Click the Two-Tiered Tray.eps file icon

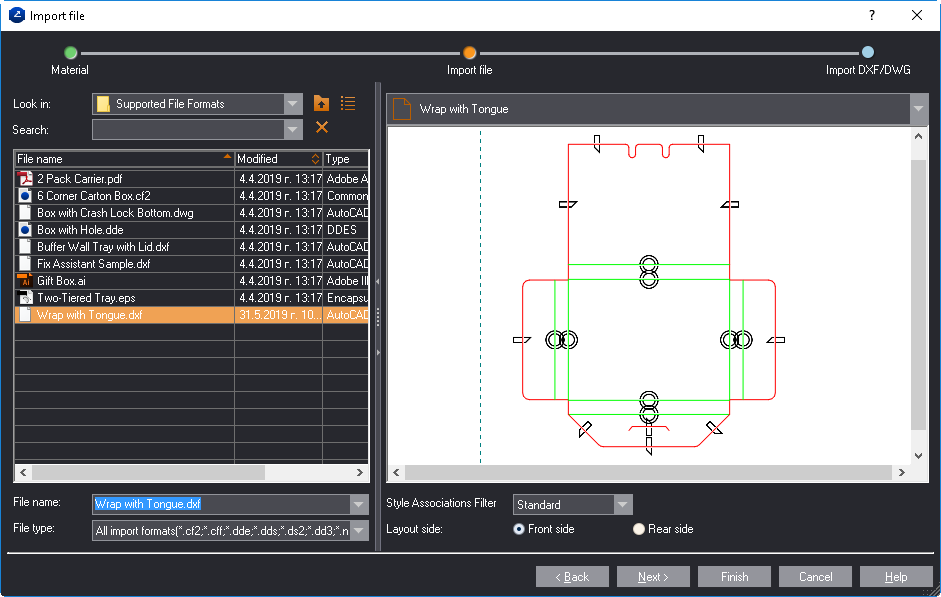26,298
